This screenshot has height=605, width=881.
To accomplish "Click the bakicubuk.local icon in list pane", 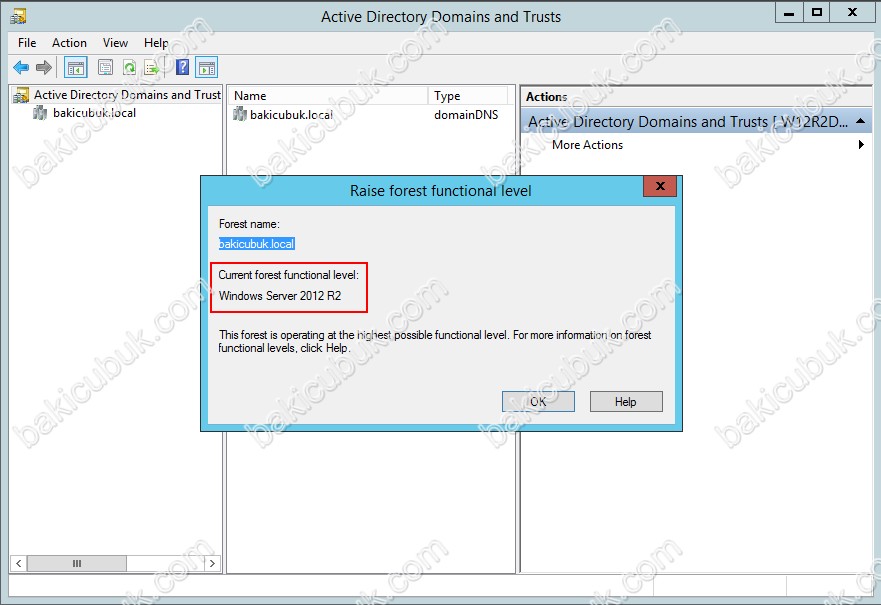I will point(240,115).
